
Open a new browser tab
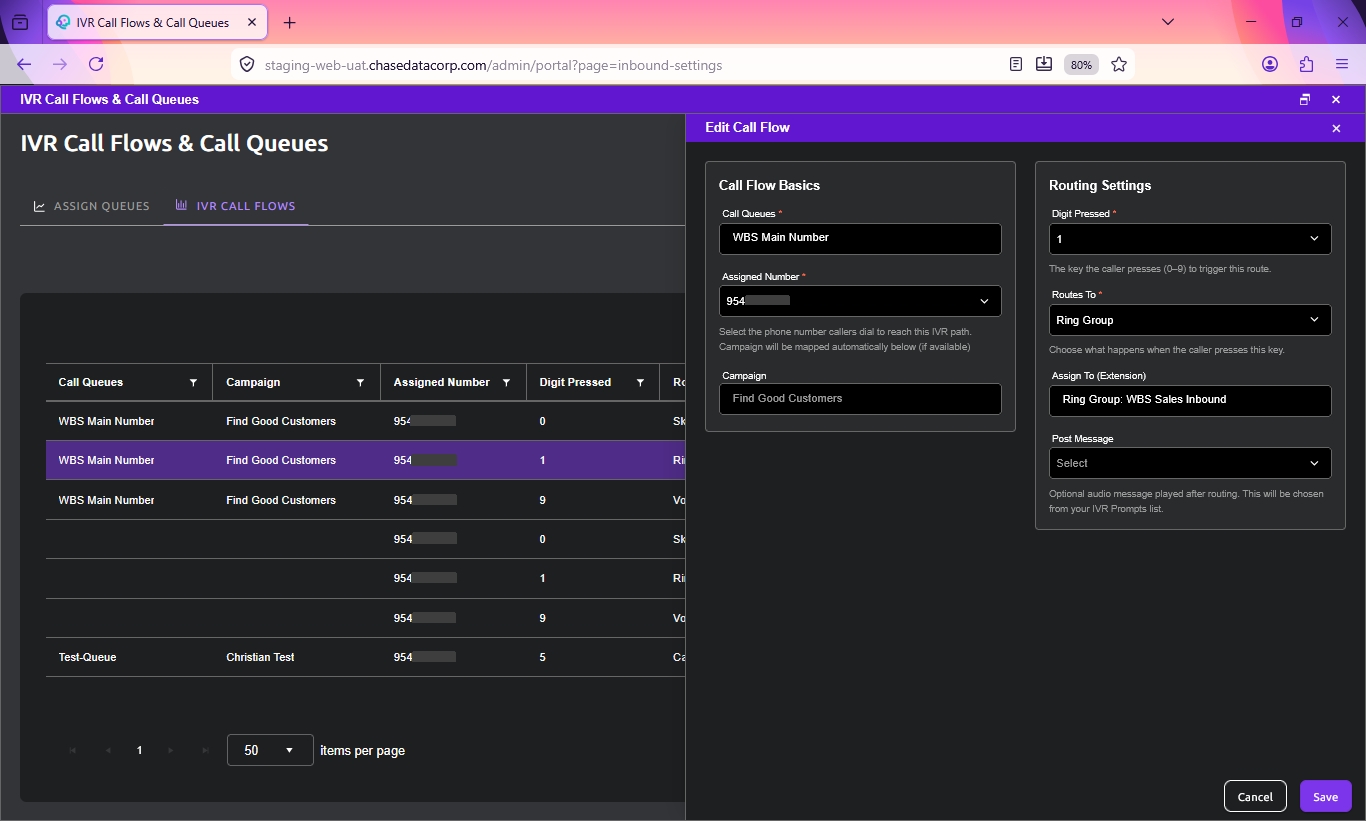tap(290, 22)
